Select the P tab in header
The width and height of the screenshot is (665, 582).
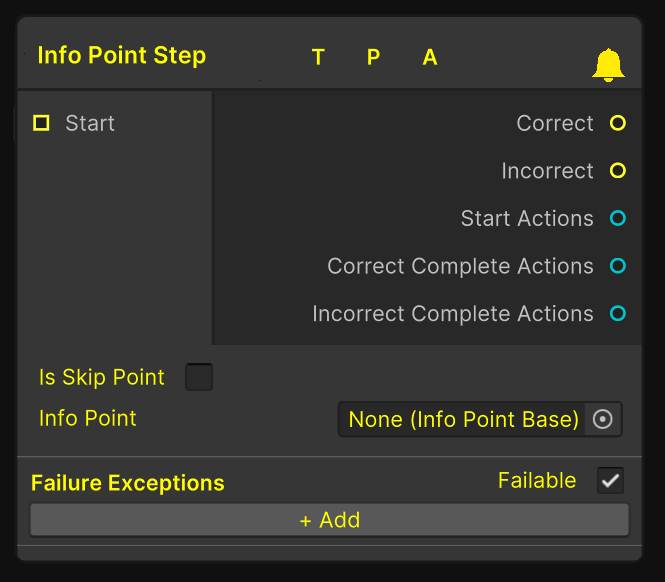click(x=373, y=57)
